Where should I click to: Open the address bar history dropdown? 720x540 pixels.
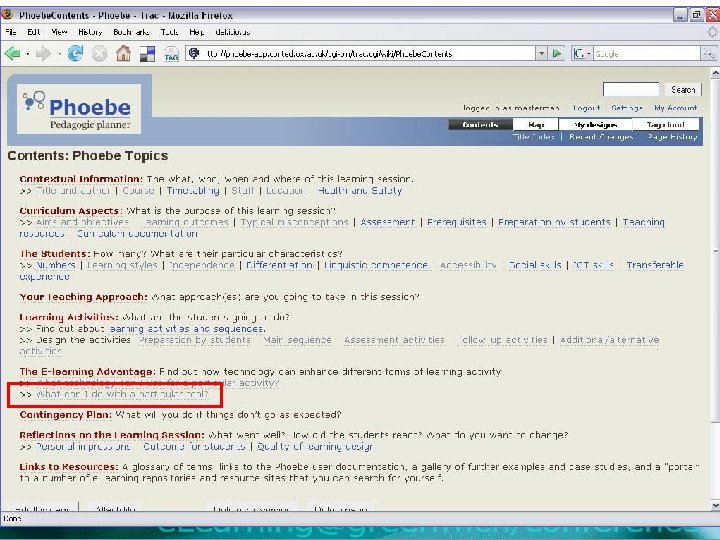tap(541, 53)
